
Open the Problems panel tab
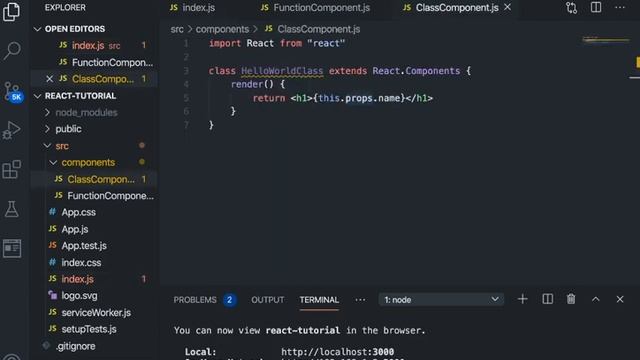coord(195,300)
